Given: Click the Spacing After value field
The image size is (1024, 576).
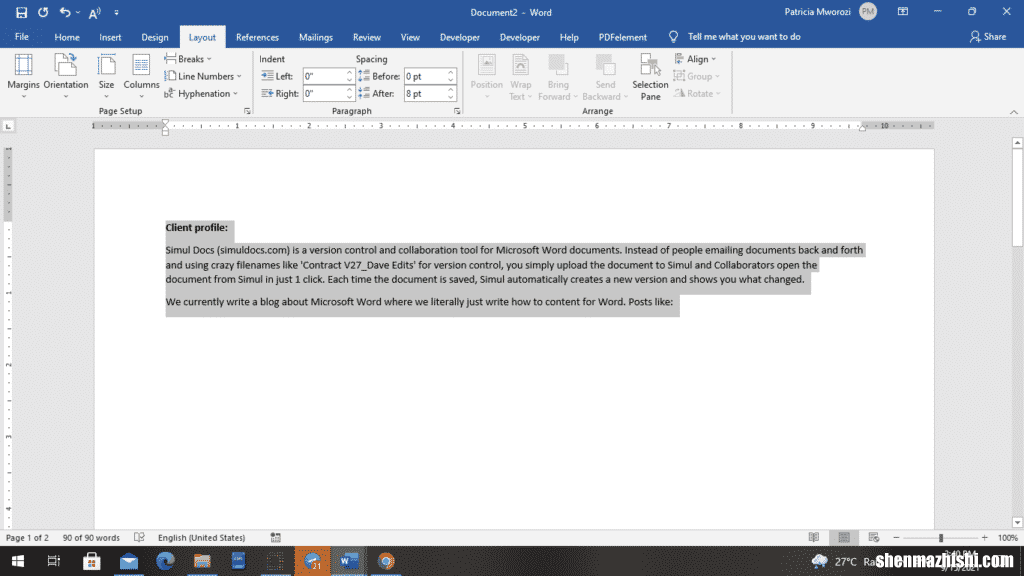Looking at the screenshot, I should (424, 93).
